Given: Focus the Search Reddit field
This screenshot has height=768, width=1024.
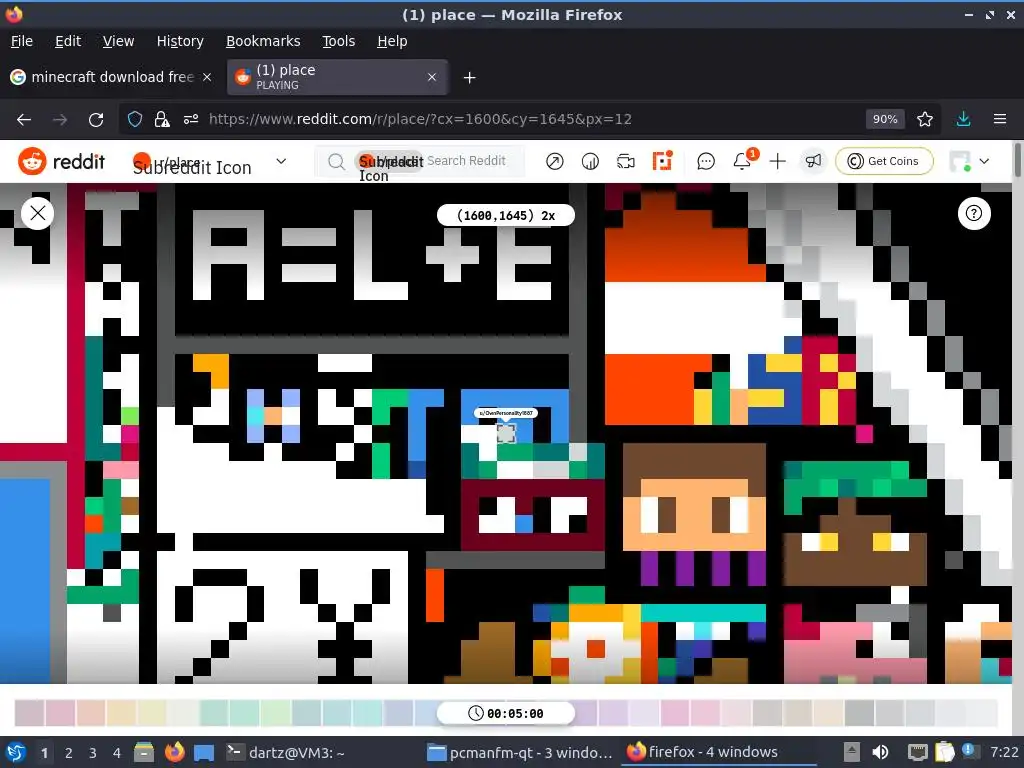Looking at the screenshot, I should coord(466,161).
